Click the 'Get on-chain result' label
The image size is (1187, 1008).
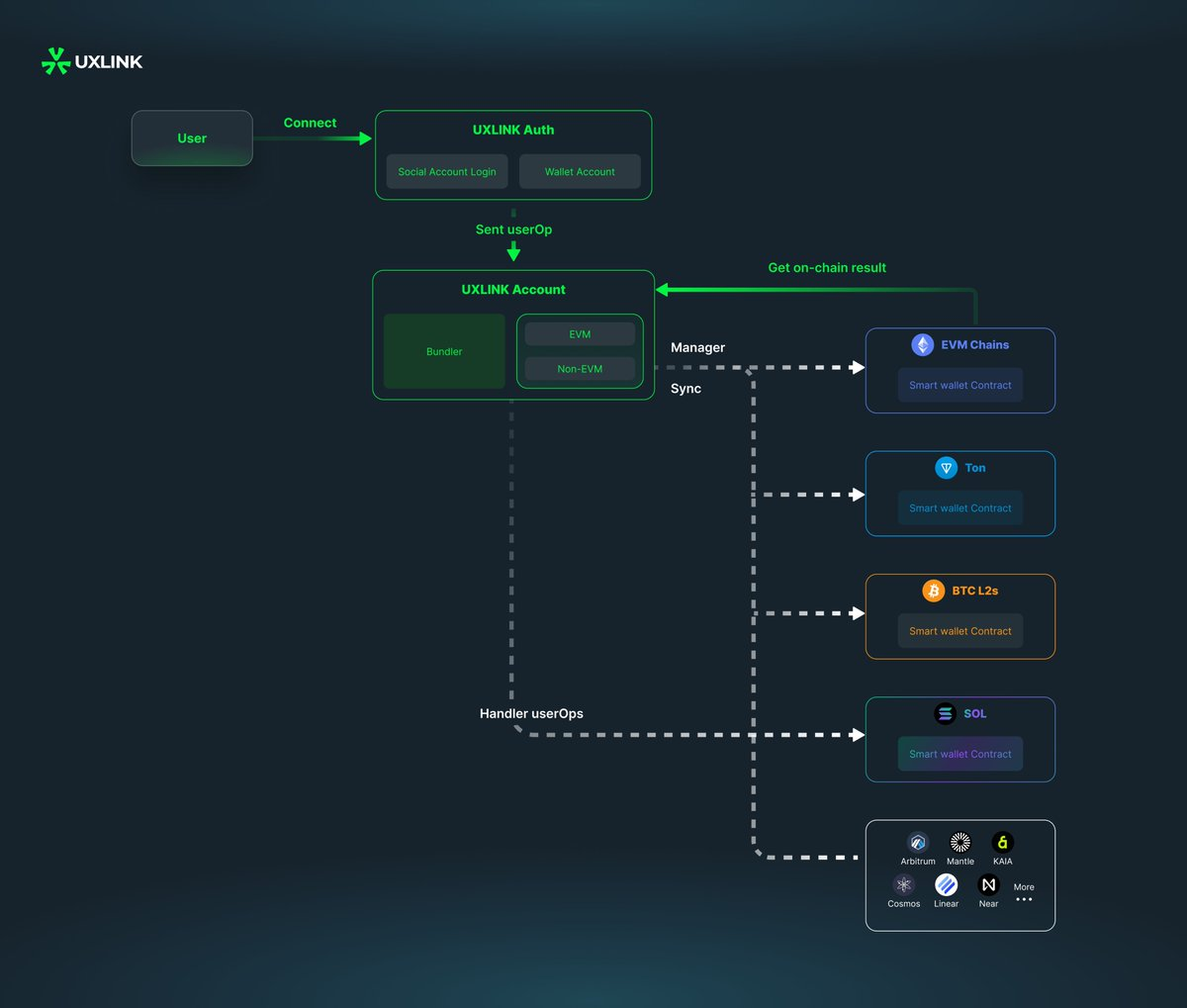pos(827,268)
